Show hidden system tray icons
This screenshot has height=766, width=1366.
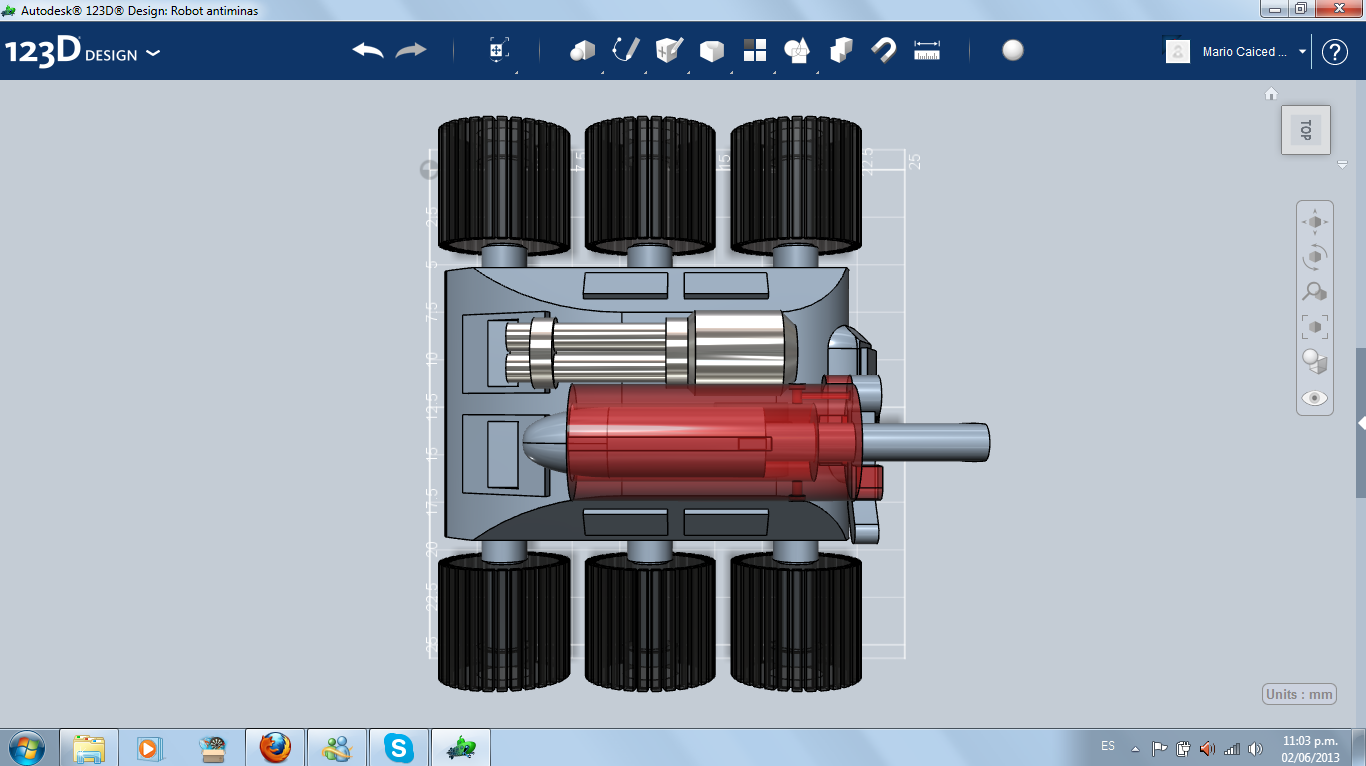point(1135,748)
